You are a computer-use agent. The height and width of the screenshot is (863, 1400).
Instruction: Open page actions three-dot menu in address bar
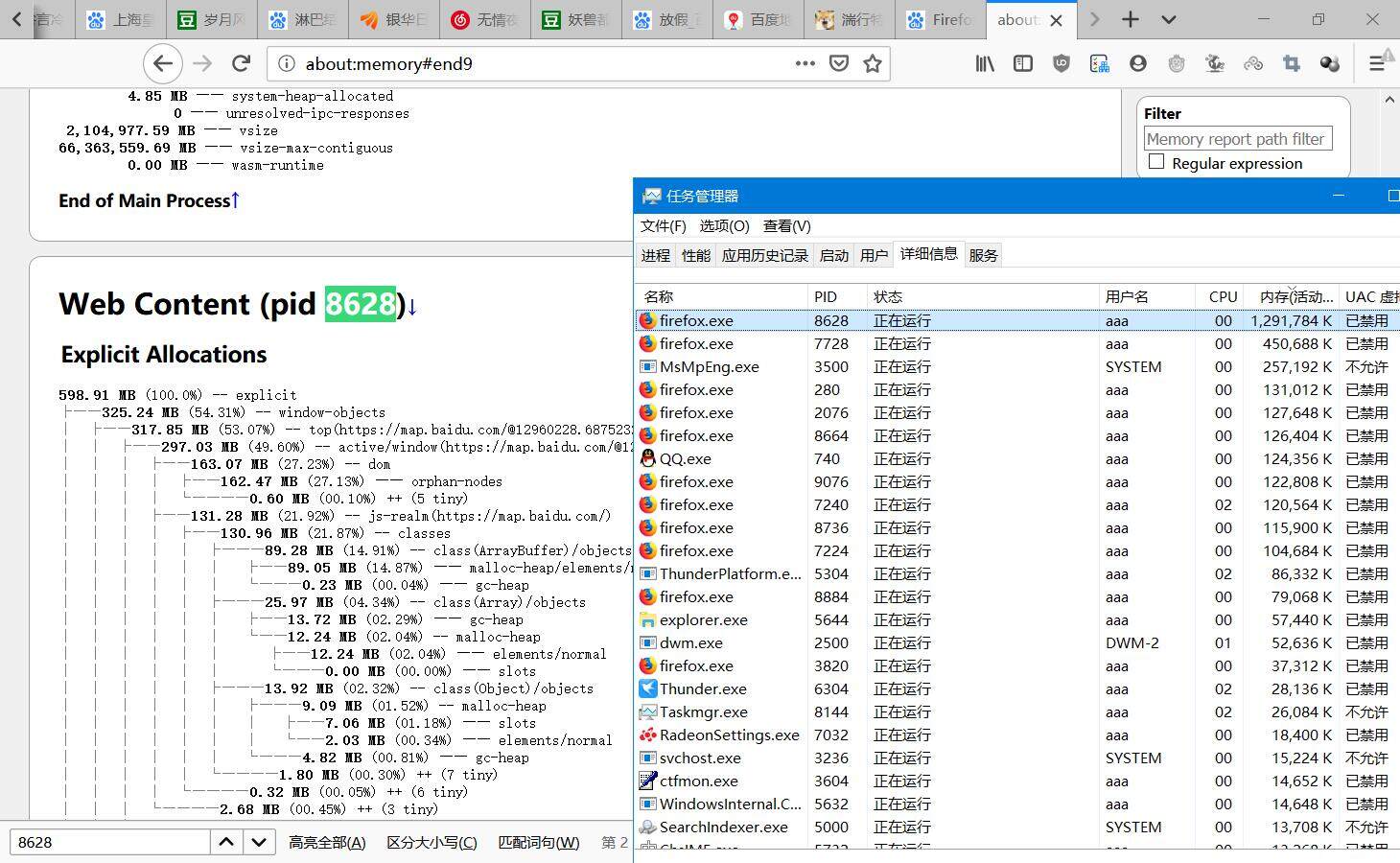(x=805, y=63)
